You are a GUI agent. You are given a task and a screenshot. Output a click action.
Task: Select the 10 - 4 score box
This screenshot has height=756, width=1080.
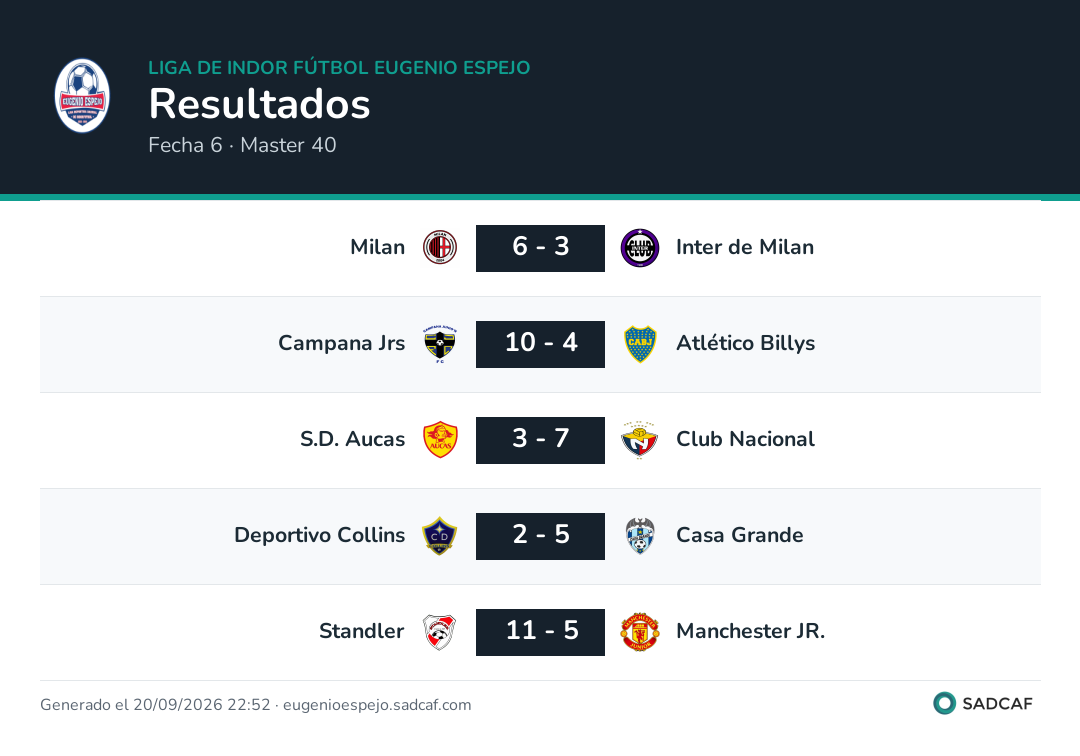(x=541, y=344)
